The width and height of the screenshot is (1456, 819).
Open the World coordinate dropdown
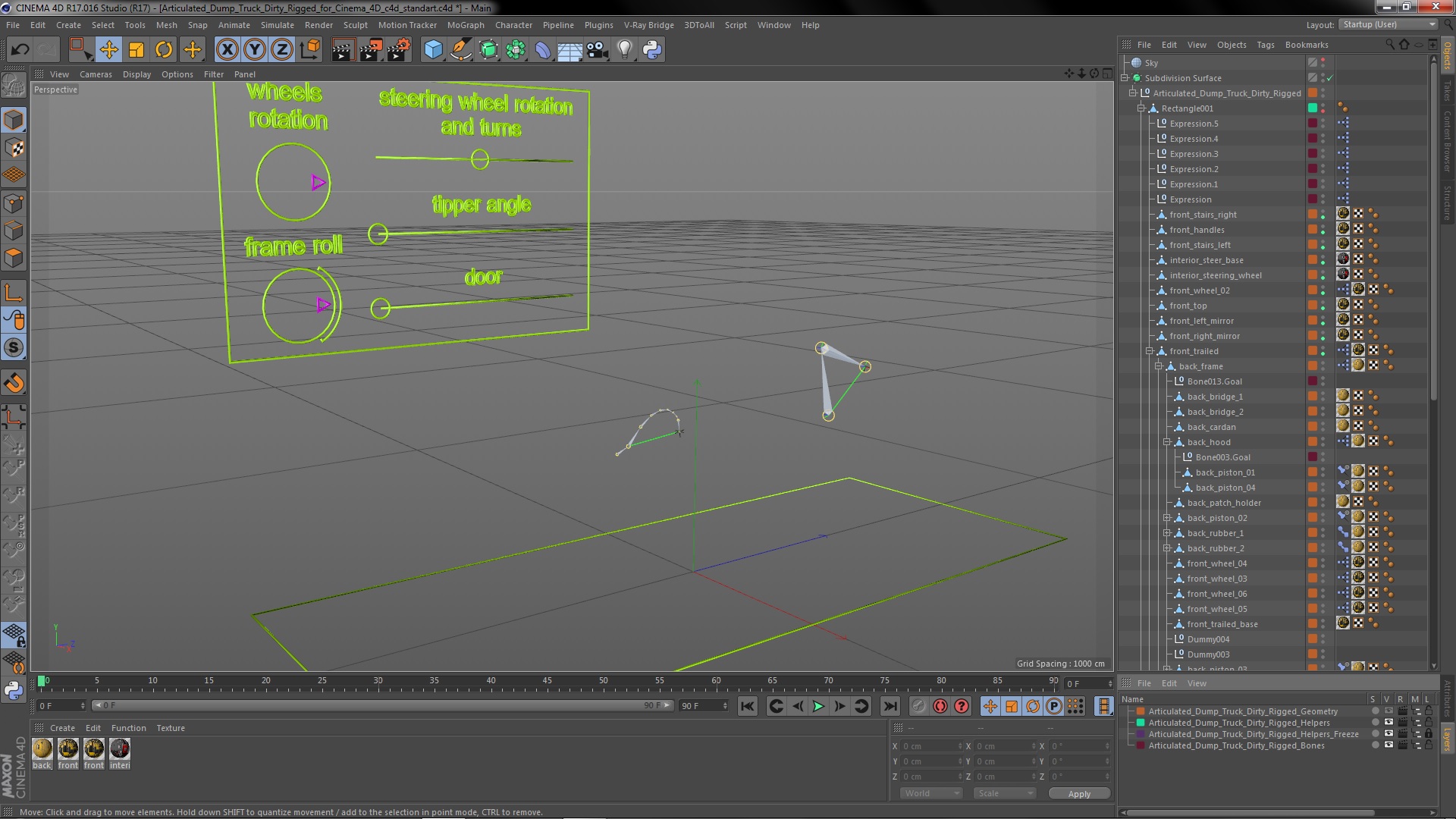click(930, 793)
